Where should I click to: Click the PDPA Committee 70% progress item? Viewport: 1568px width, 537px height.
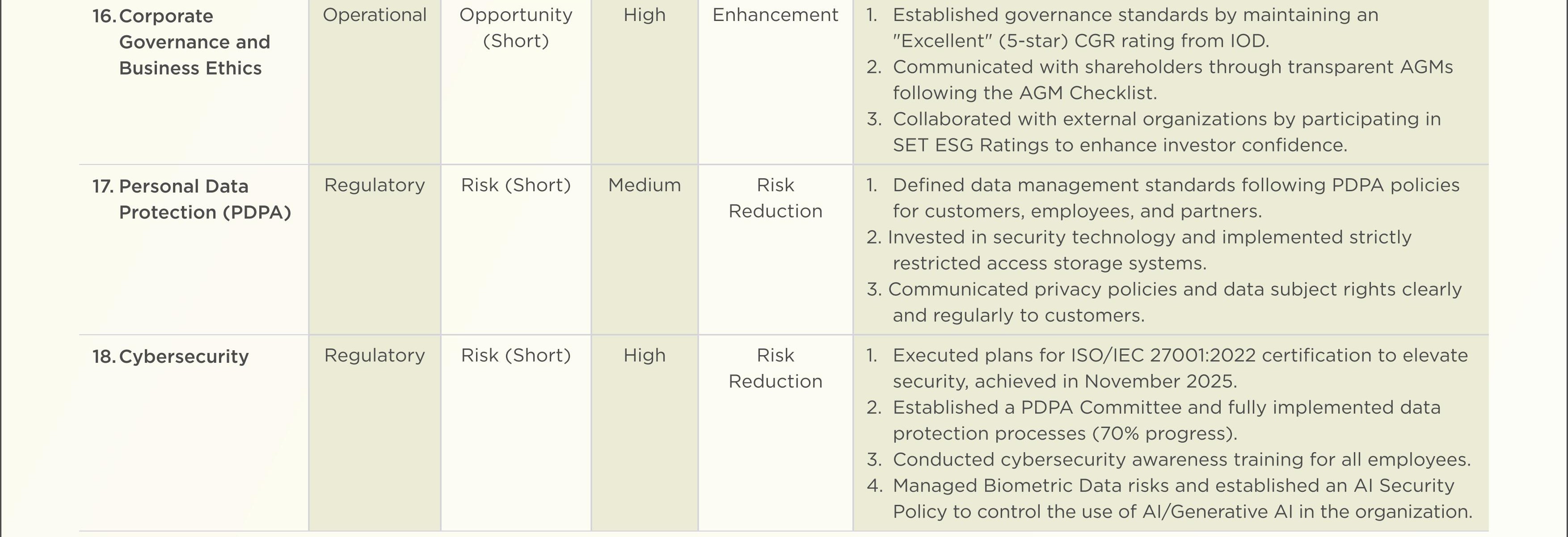point(1154,420)
